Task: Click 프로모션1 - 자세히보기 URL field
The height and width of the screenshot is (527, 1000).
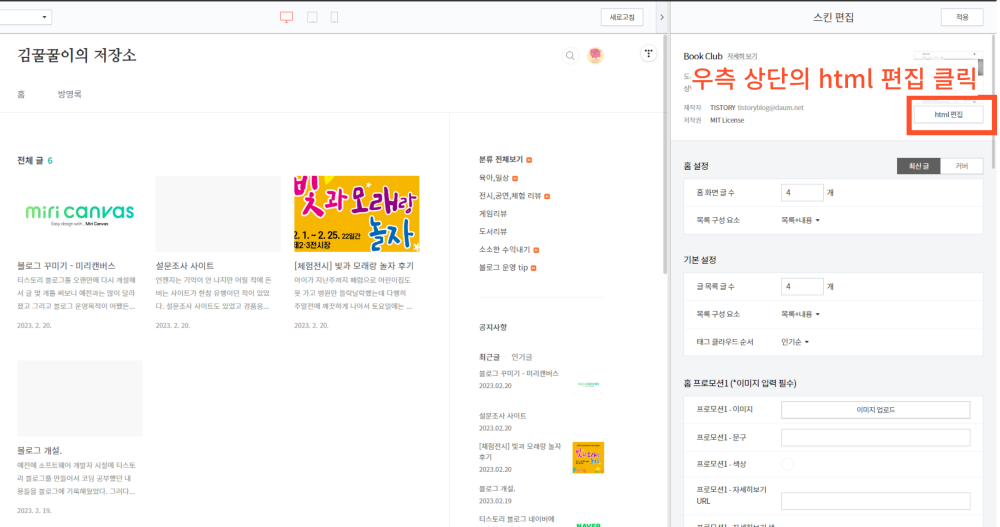Action: (x=876, y=501)
